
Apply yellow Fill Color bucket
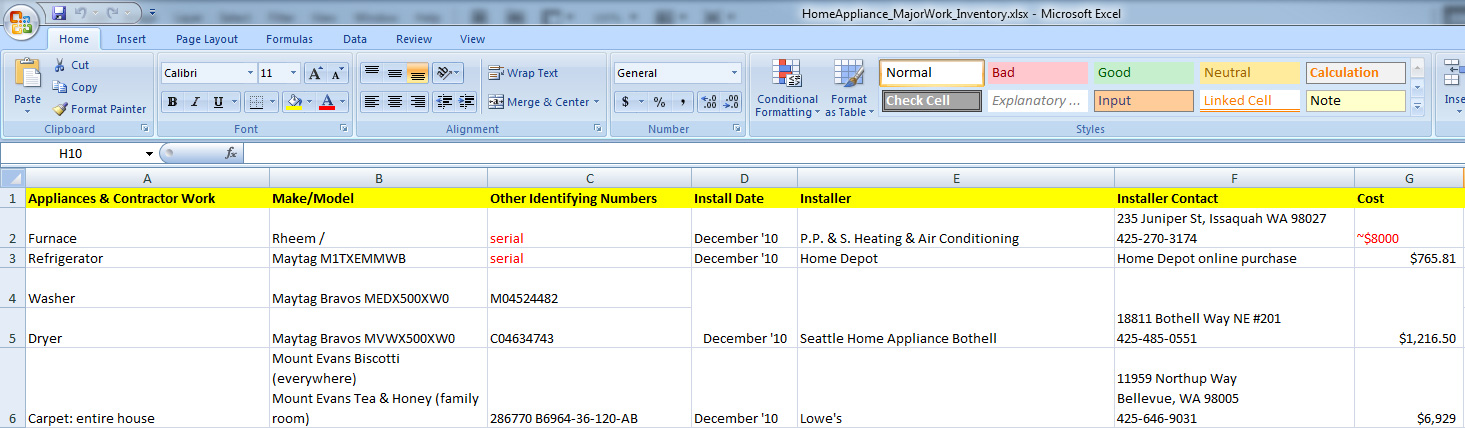(293, 102)
